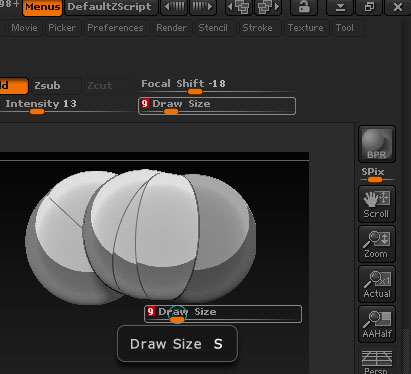411x374 pixels.
Task: Adjust the SPix slider
Action: 377,175
